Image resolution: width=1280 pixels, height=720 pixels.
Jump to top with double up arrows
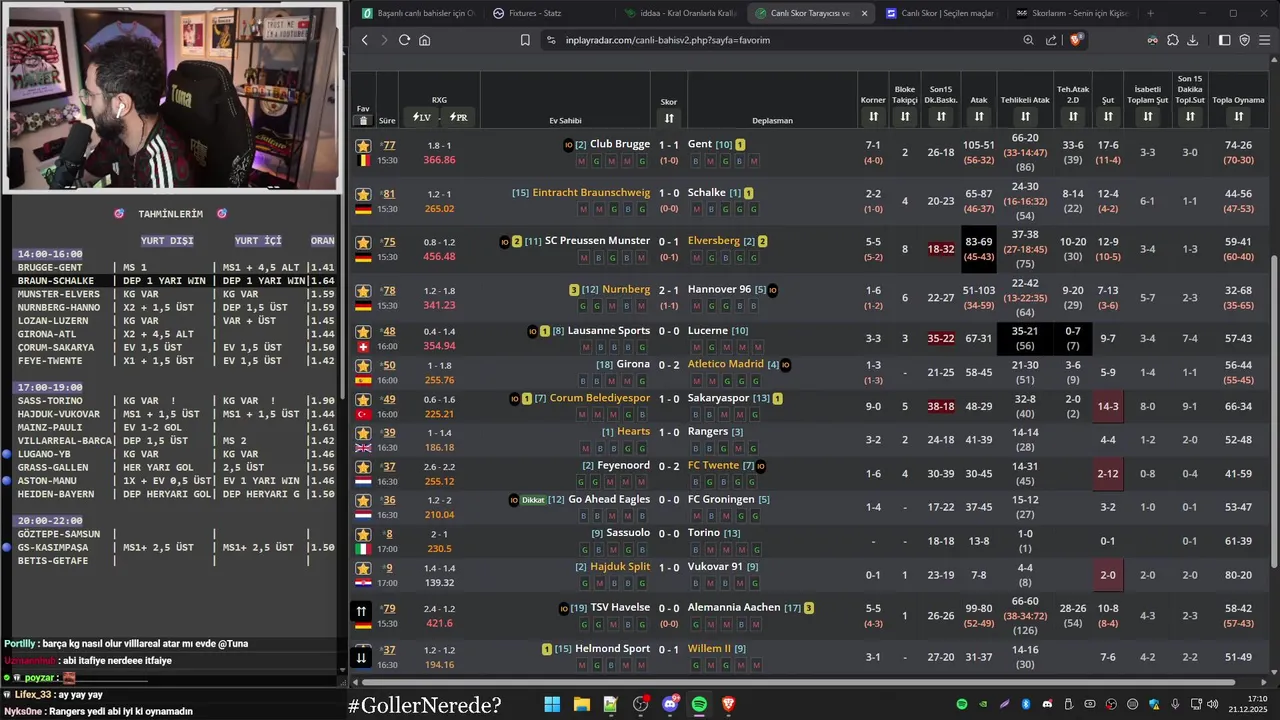pyautogui.click(x=362, y=611)
